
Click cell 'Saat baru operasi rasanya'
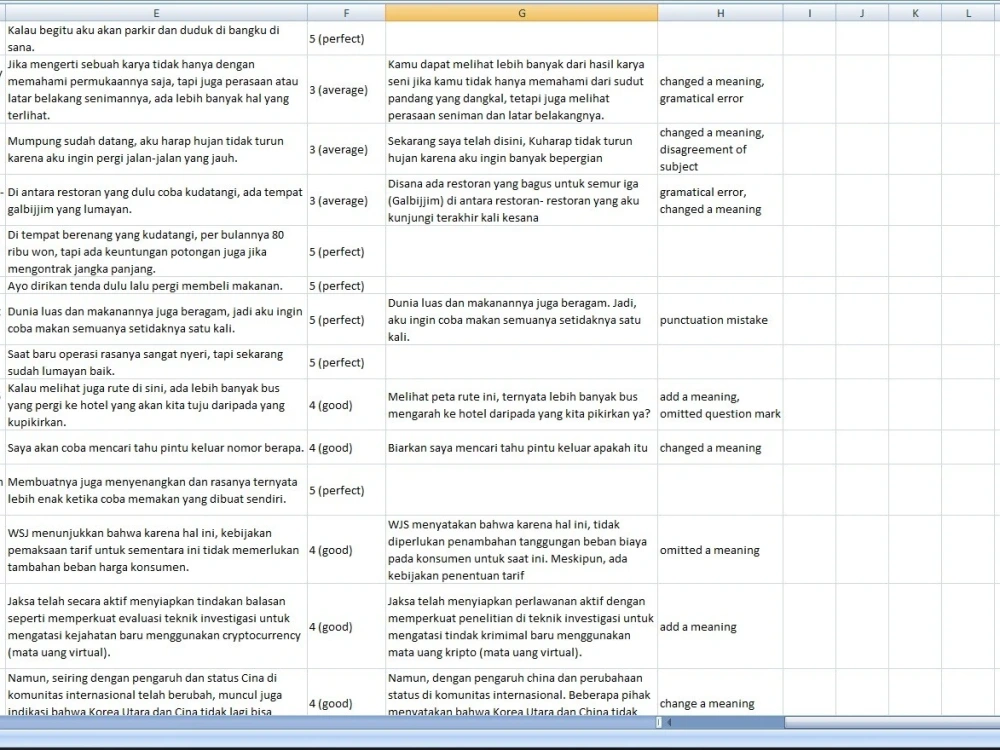156,362
